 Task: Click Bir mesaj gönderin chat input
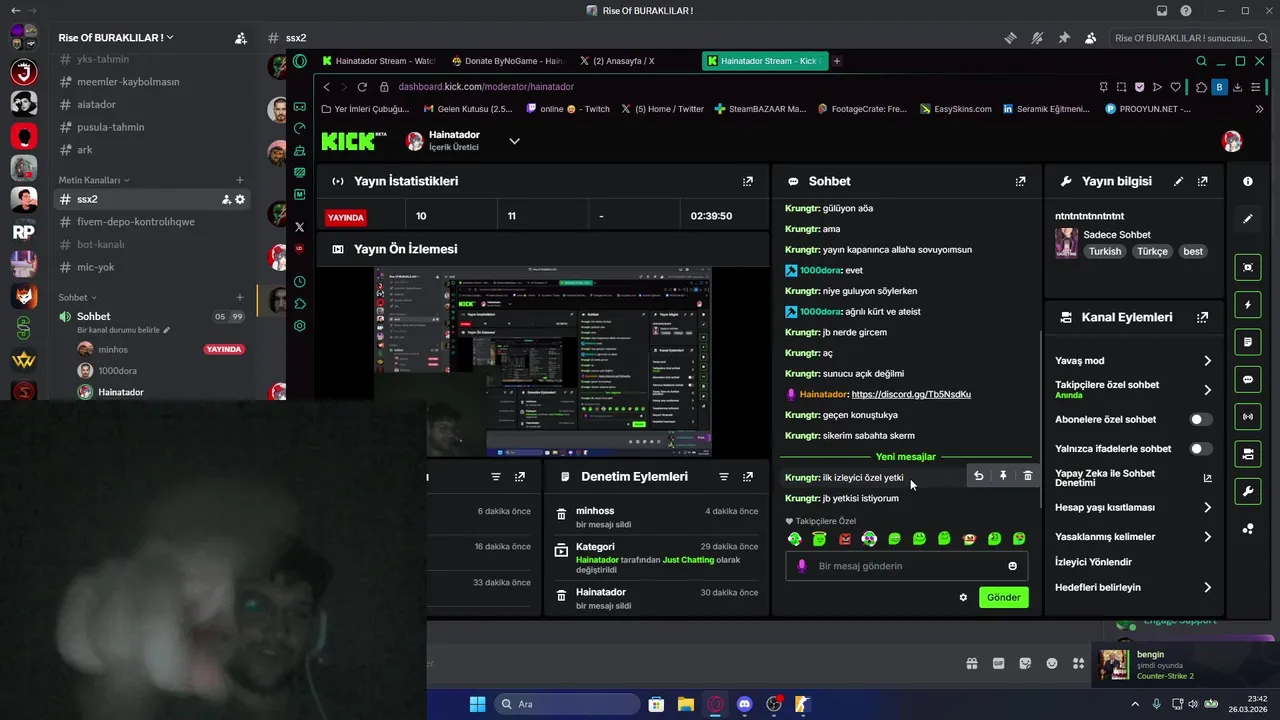pos(908,566)
